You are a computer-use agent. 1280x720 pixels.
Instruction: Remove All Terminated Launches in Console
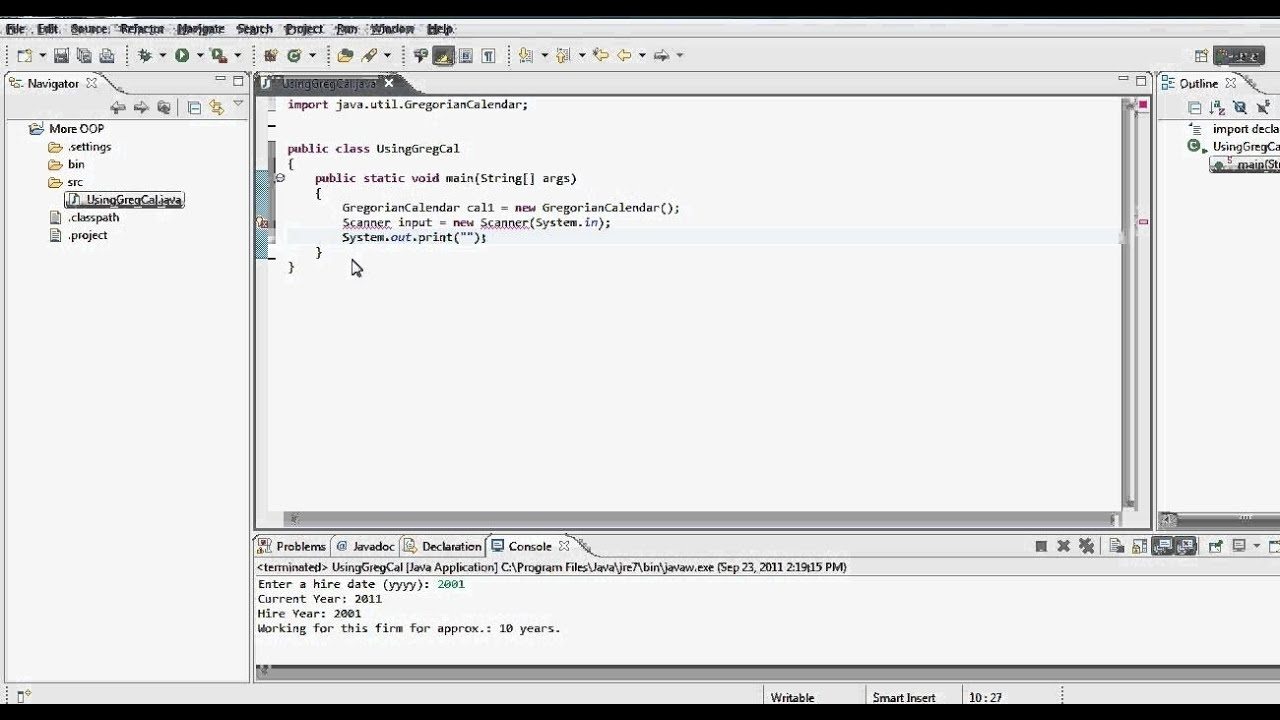click(1087, 546)
